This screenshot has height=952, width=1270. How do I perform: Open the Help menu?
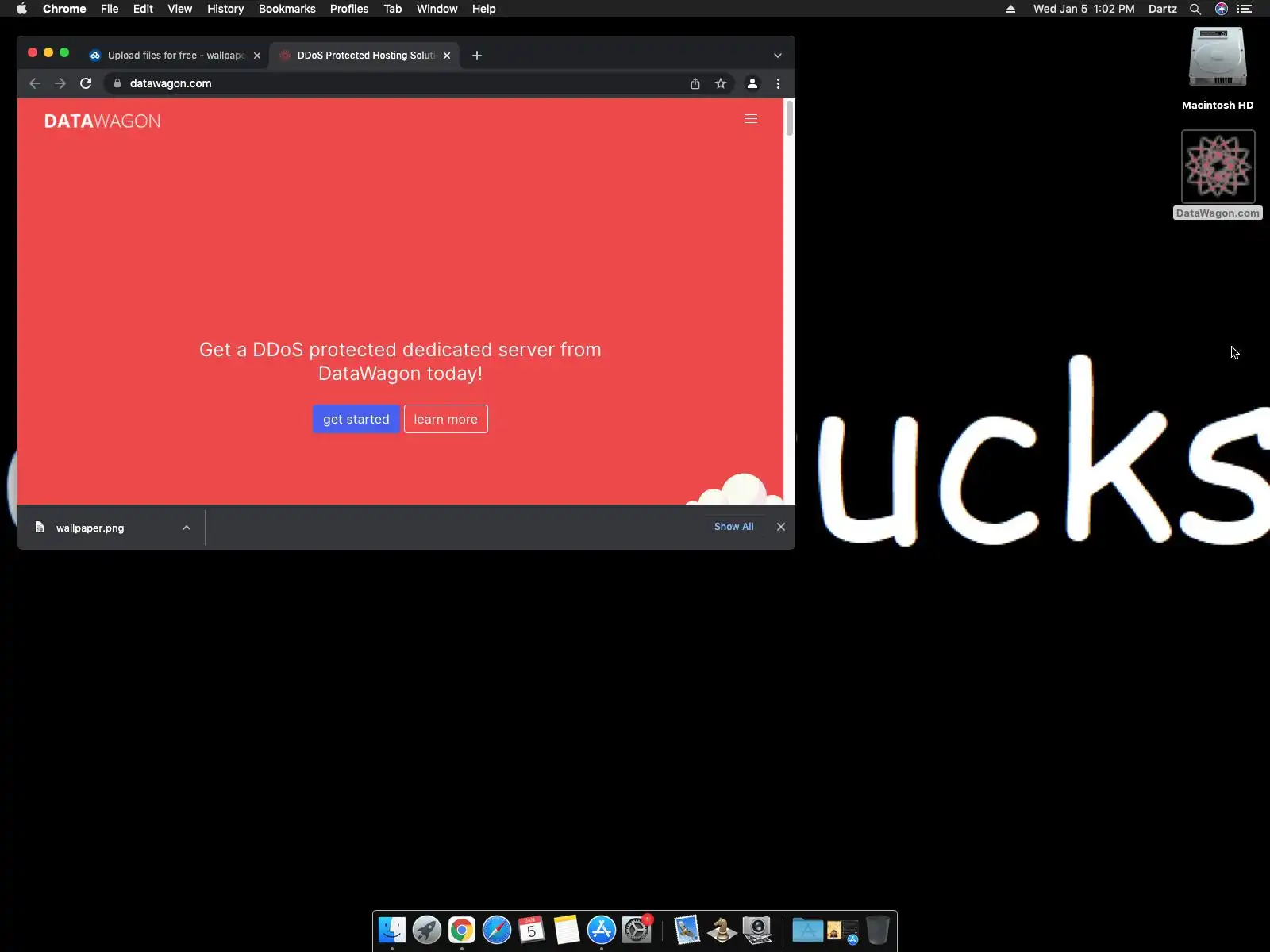click(x=483, y=9)
